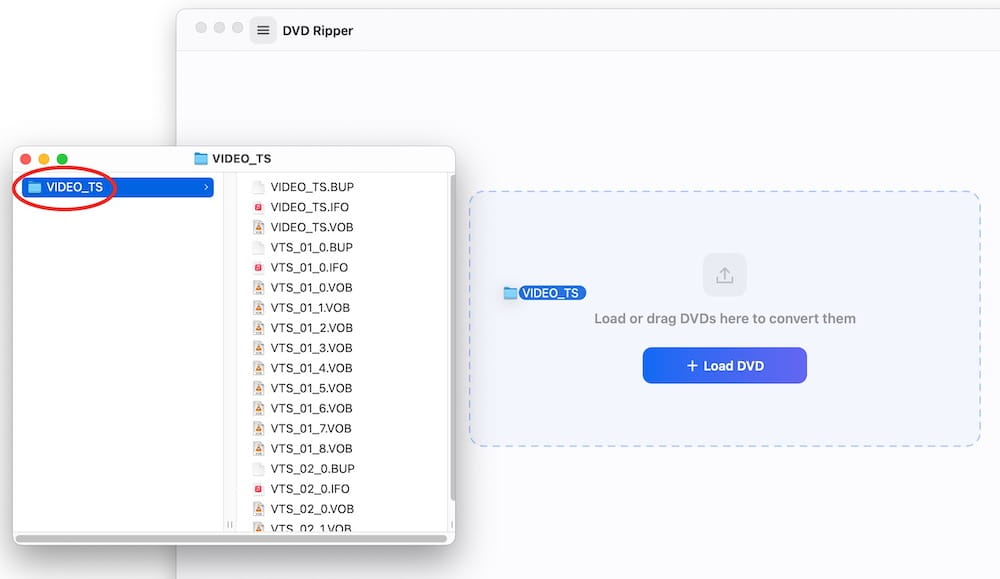This screenshot has width=1000, height=579.
Task: Select the VTS_02_0.IFO file
Action: pyautogui.click(x=310, y=488)
